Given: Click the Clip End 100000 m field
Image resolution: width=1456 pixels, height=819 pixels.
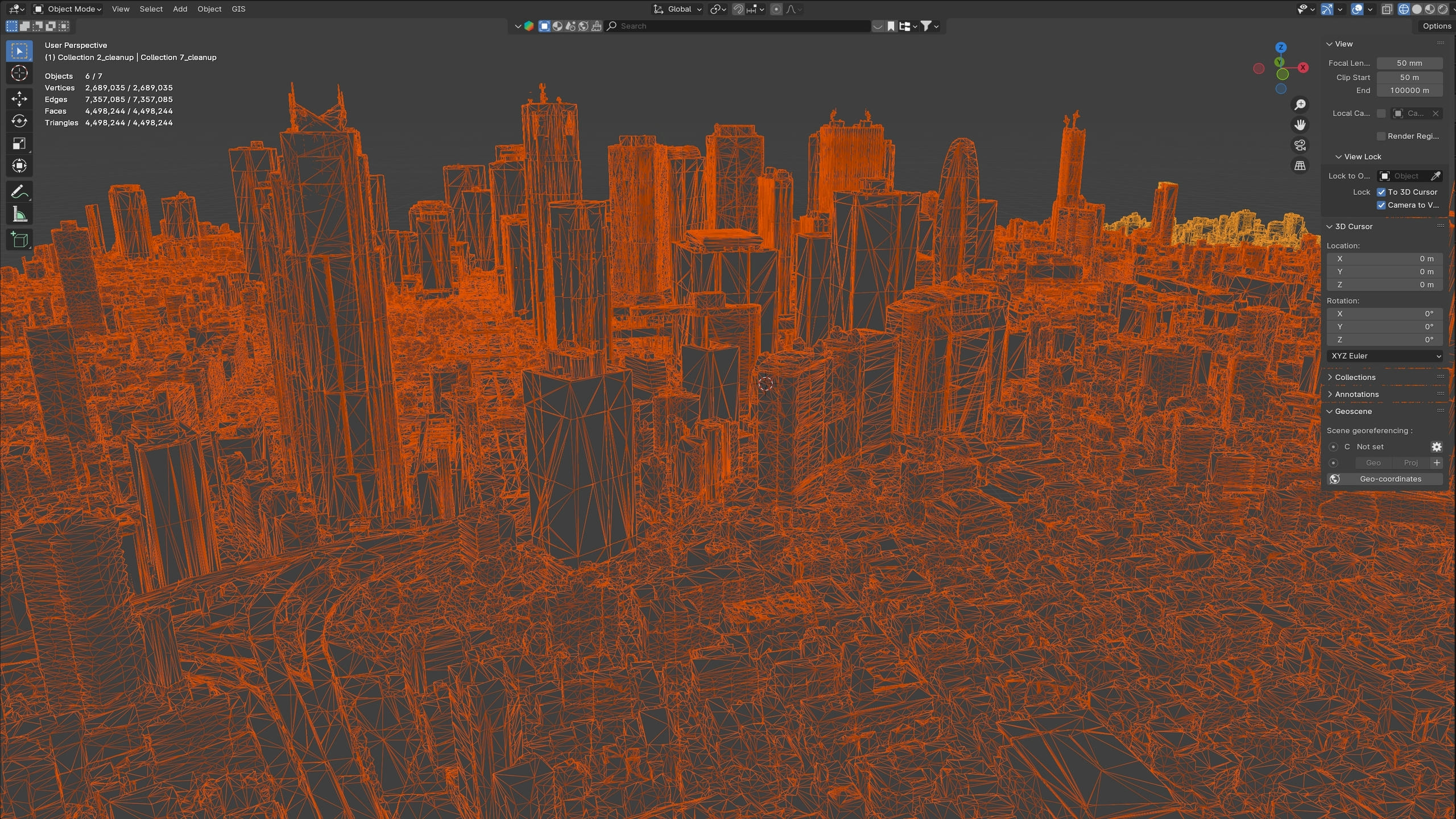Looking at the screenshot, I should [x=1409, y=90].
